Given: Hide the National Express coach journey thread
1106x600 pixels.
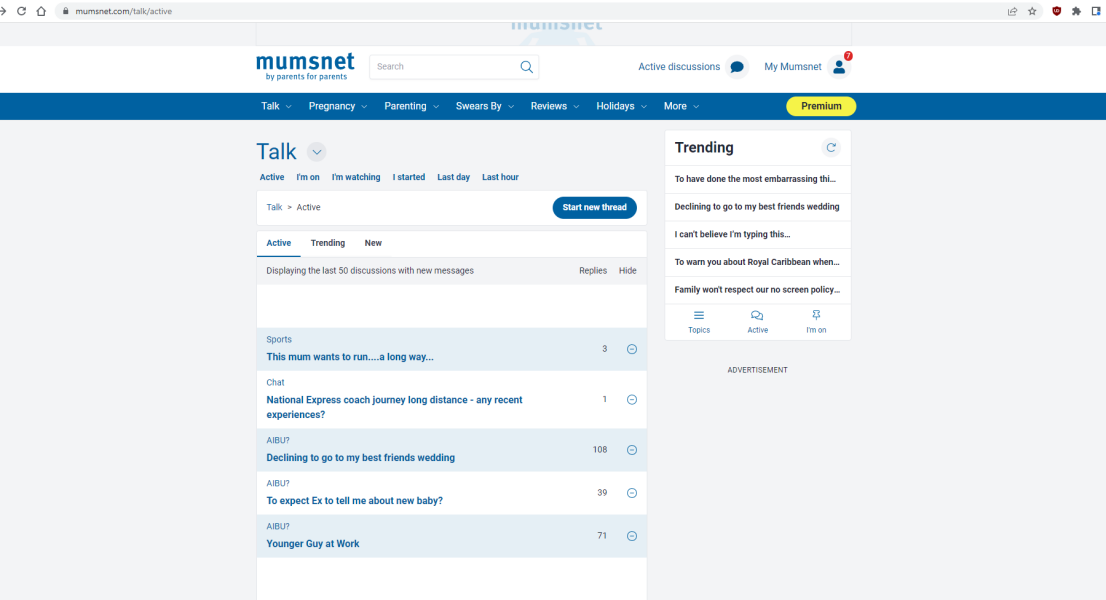Looking at the screenshot, I should click(x=631, y=399).
